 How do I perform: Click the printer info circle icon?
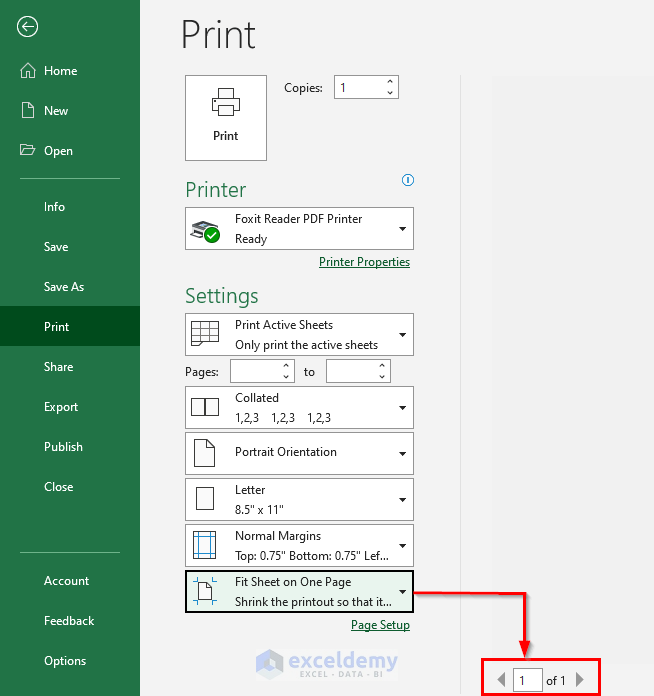(x=408, y=180)
